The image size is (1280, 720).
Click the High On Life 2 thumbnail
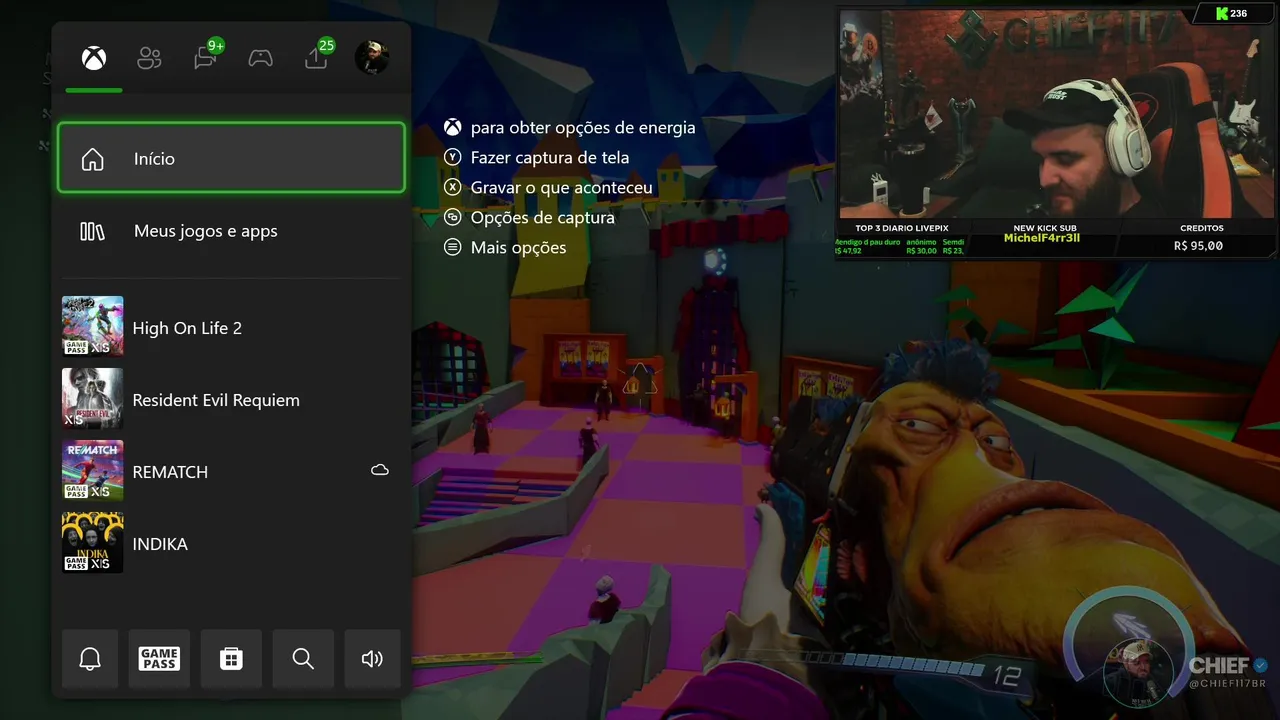coord(93,326)
